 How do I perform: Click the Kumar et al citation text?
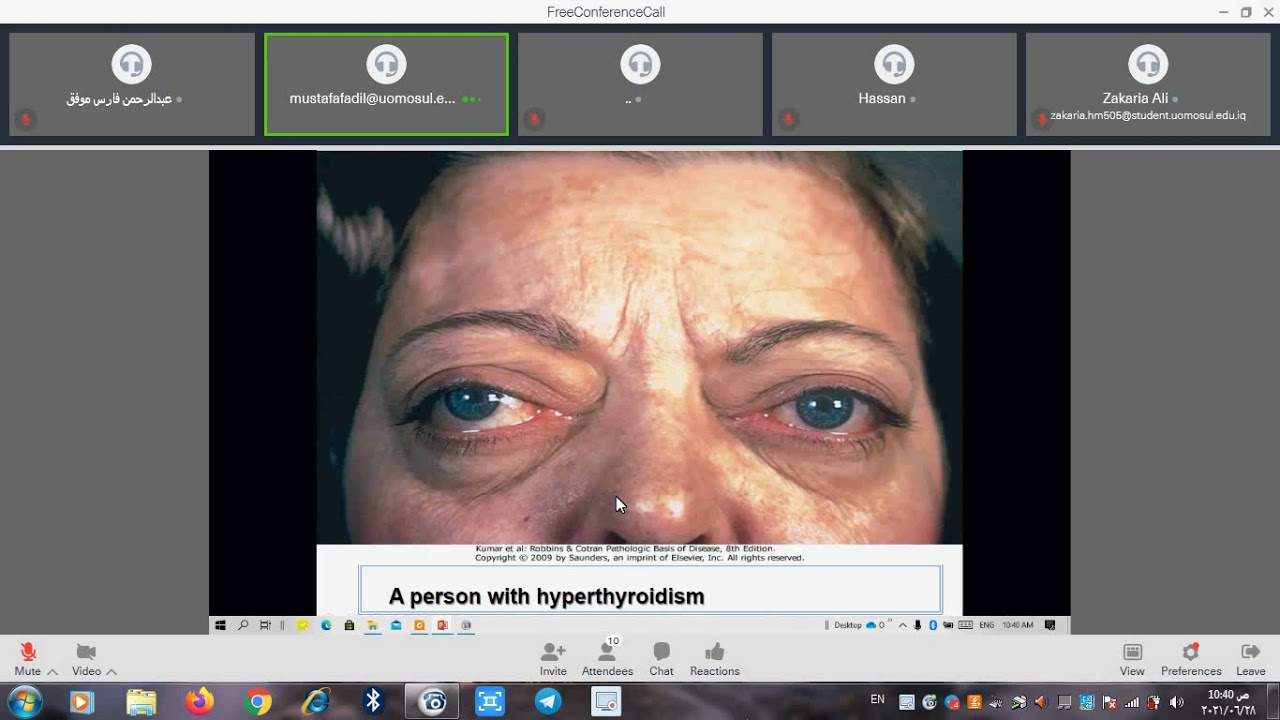(639, 553)
